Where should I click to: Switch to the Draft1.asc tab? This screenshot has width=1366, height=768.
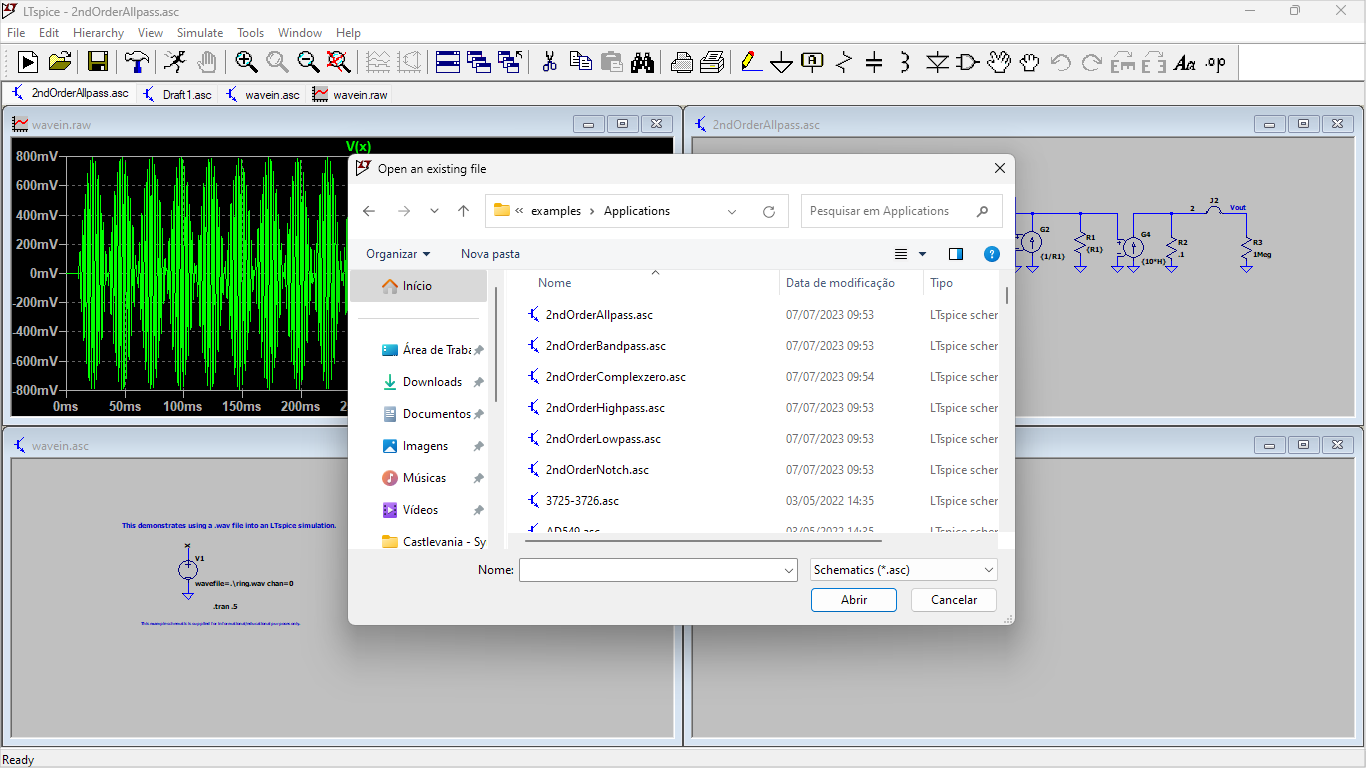(178, 95)
